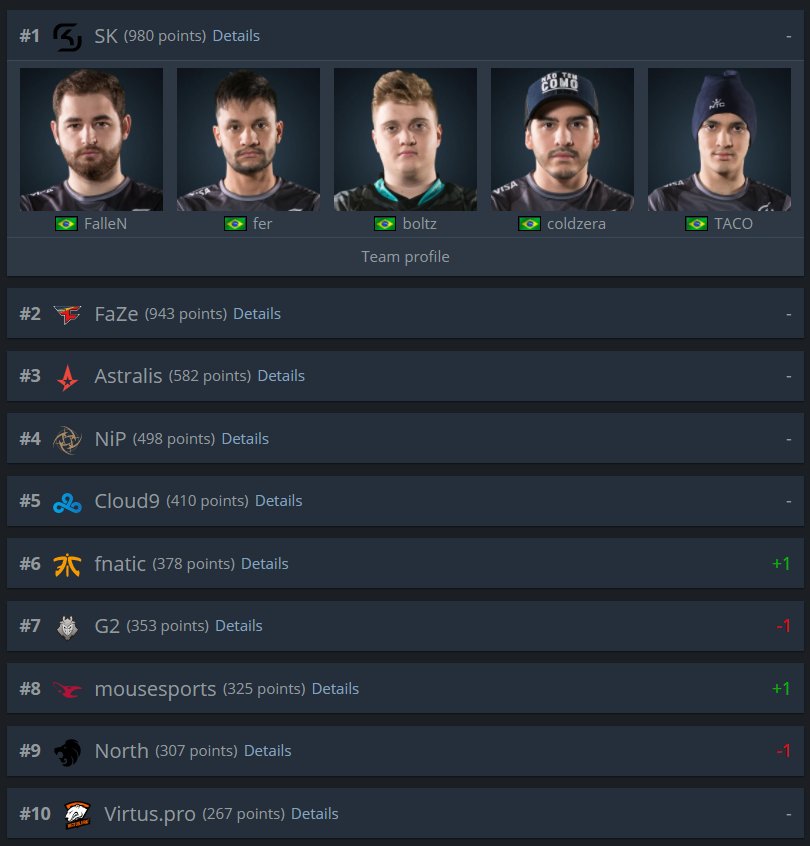Open Details link for mousesports
Image resolution: width=810 pixels, height=846 pixels.
[x=335, y=689]
